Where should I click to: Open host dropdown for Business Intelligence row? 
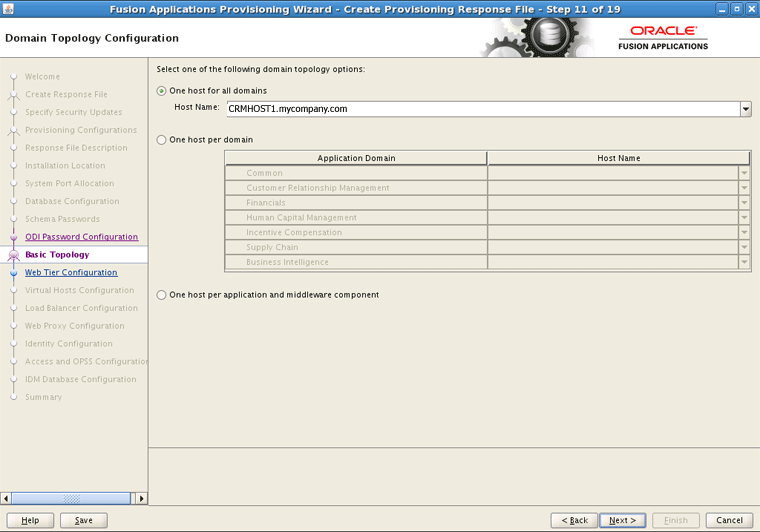[744, 262]
